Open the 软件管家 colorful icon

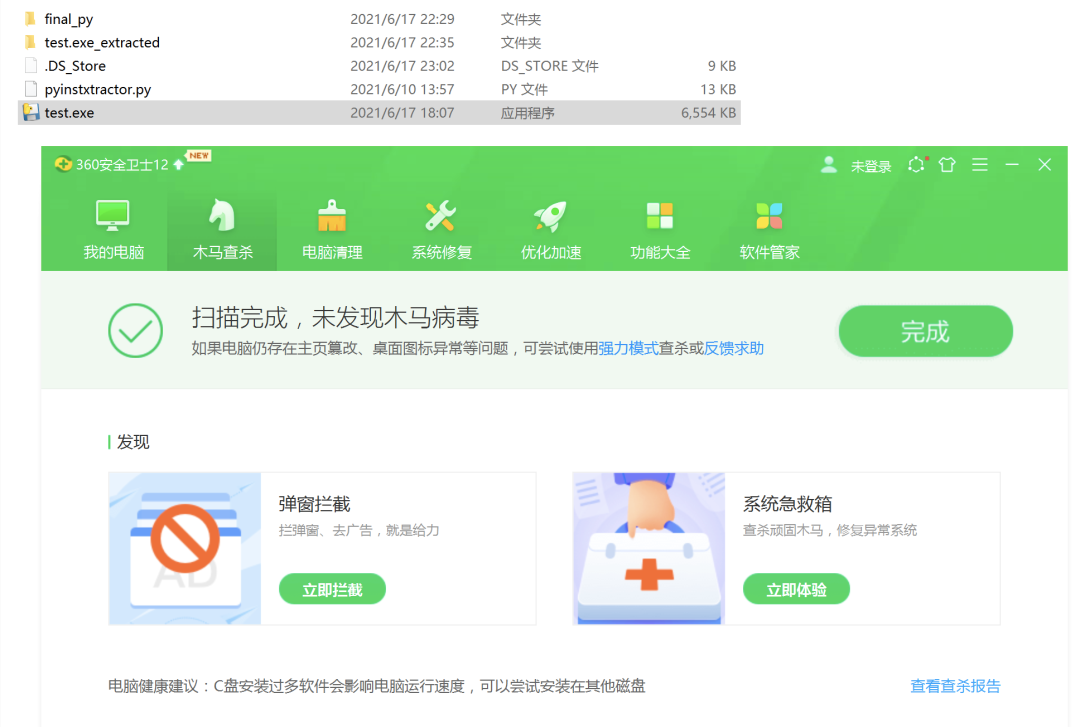click(x=769, y=216)
